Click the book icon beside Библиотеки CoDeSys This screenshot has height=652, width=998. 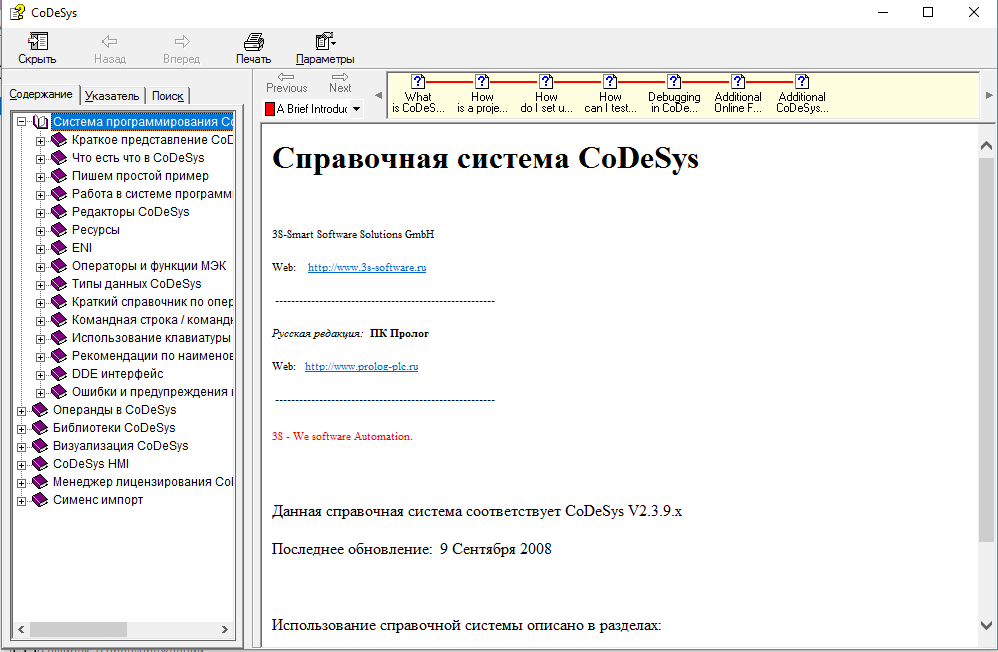(40, 428)
